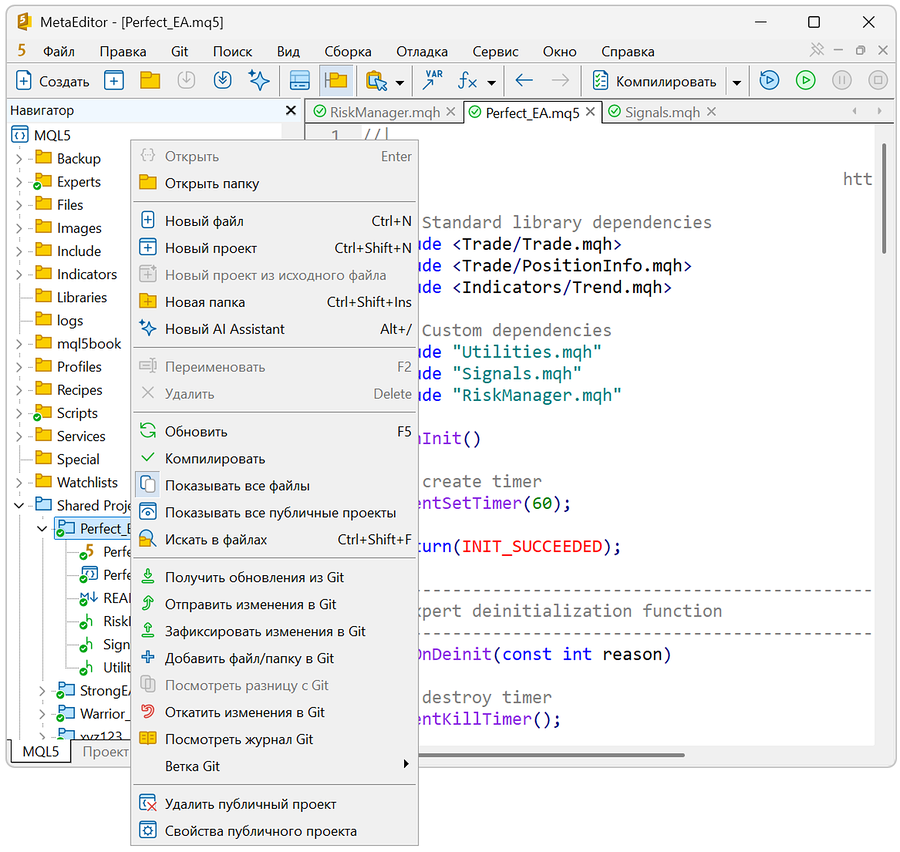Click the blue download arrow toolbar icon
The image size is (900, 852).
point(222,80)
